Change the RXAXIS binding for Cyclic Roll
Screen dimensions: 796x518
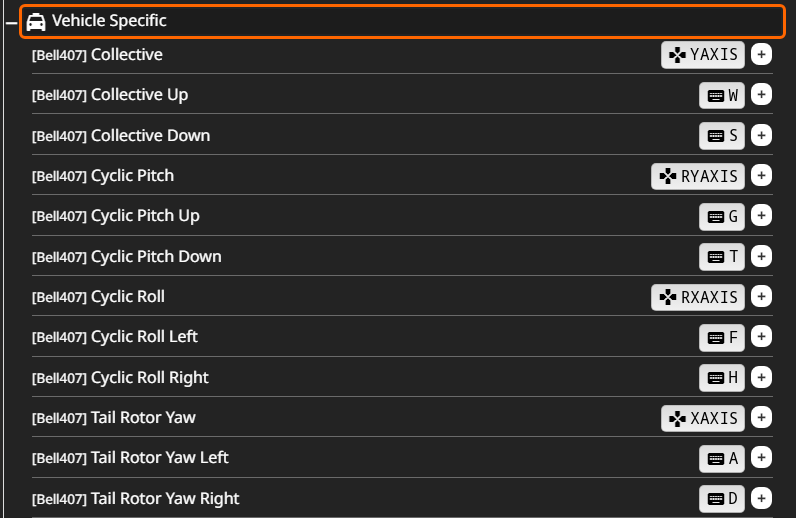tap(698, 297)
